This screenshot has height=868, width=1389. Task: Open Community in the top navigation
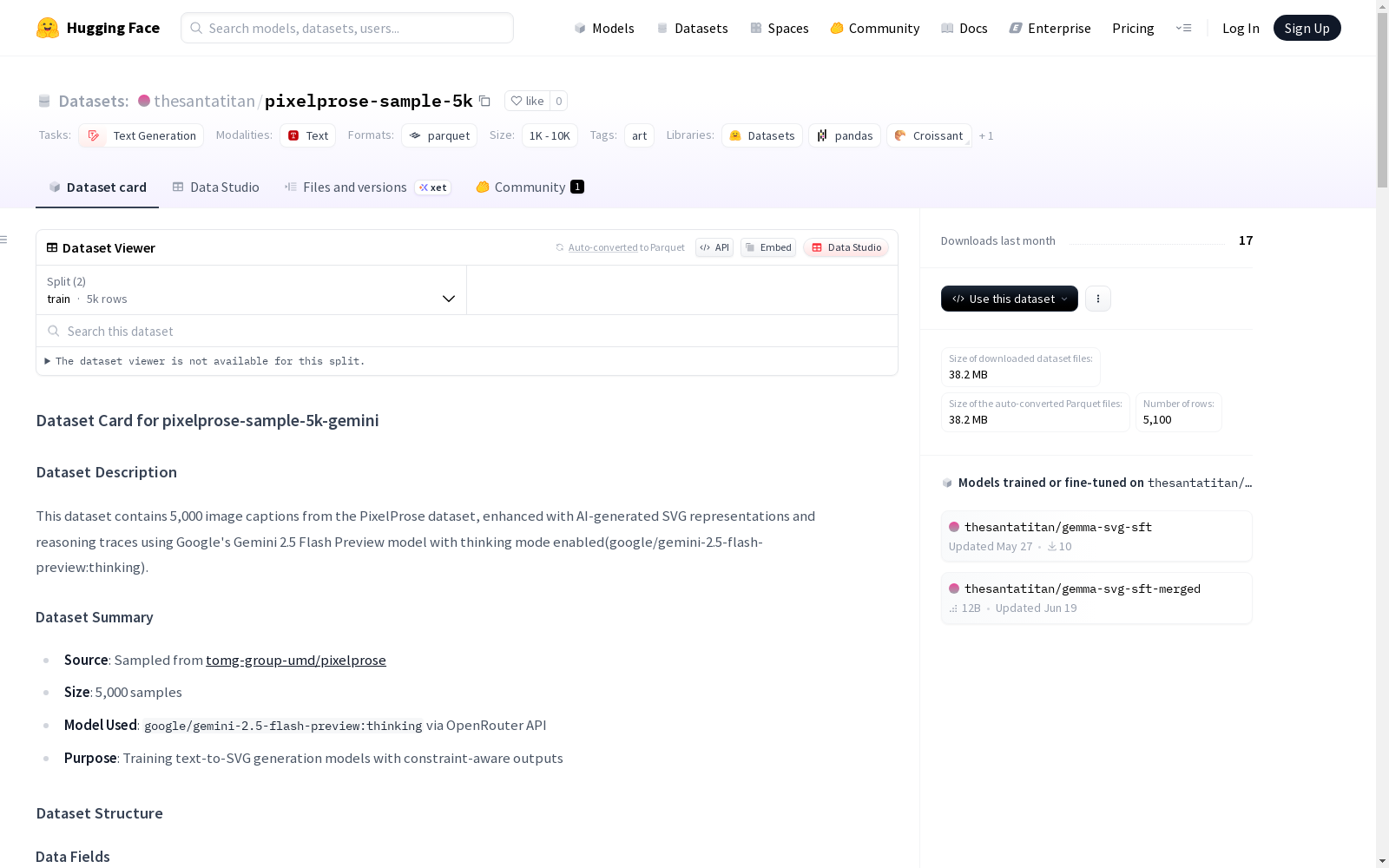875,28
